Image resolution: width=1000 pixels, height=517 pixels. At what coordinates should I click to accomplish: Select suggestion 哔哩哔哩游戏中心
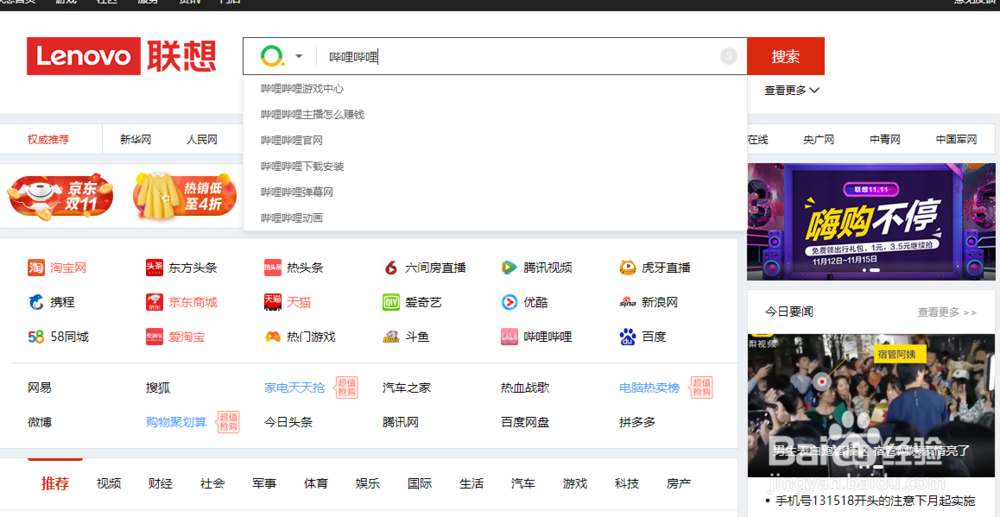[302, 89]
